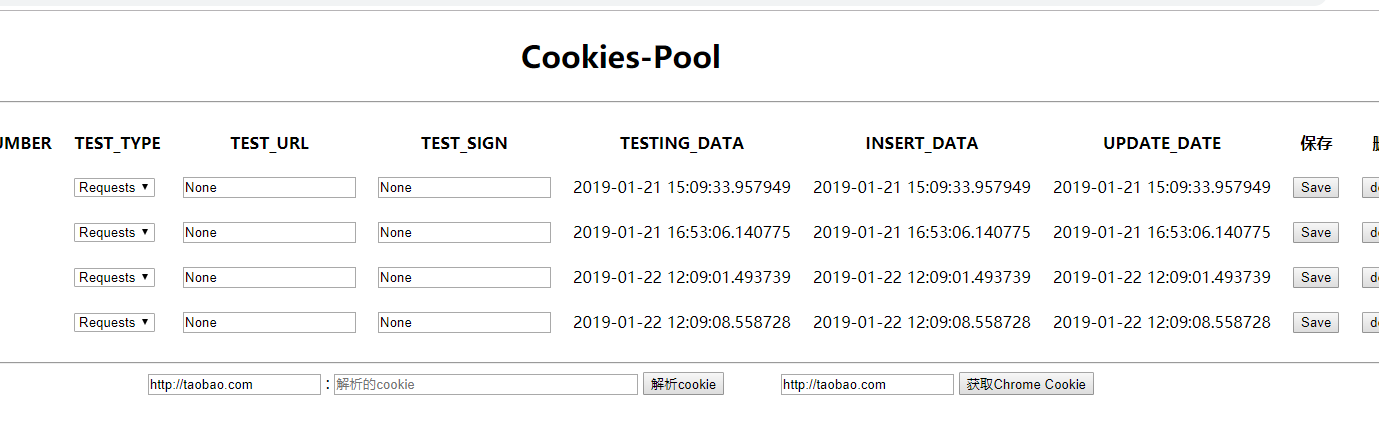The height and width of the screenshot is (431, 1379).
Task: Save the 2019-01-21 16:53:06 row
Action: pos(1315,233)
